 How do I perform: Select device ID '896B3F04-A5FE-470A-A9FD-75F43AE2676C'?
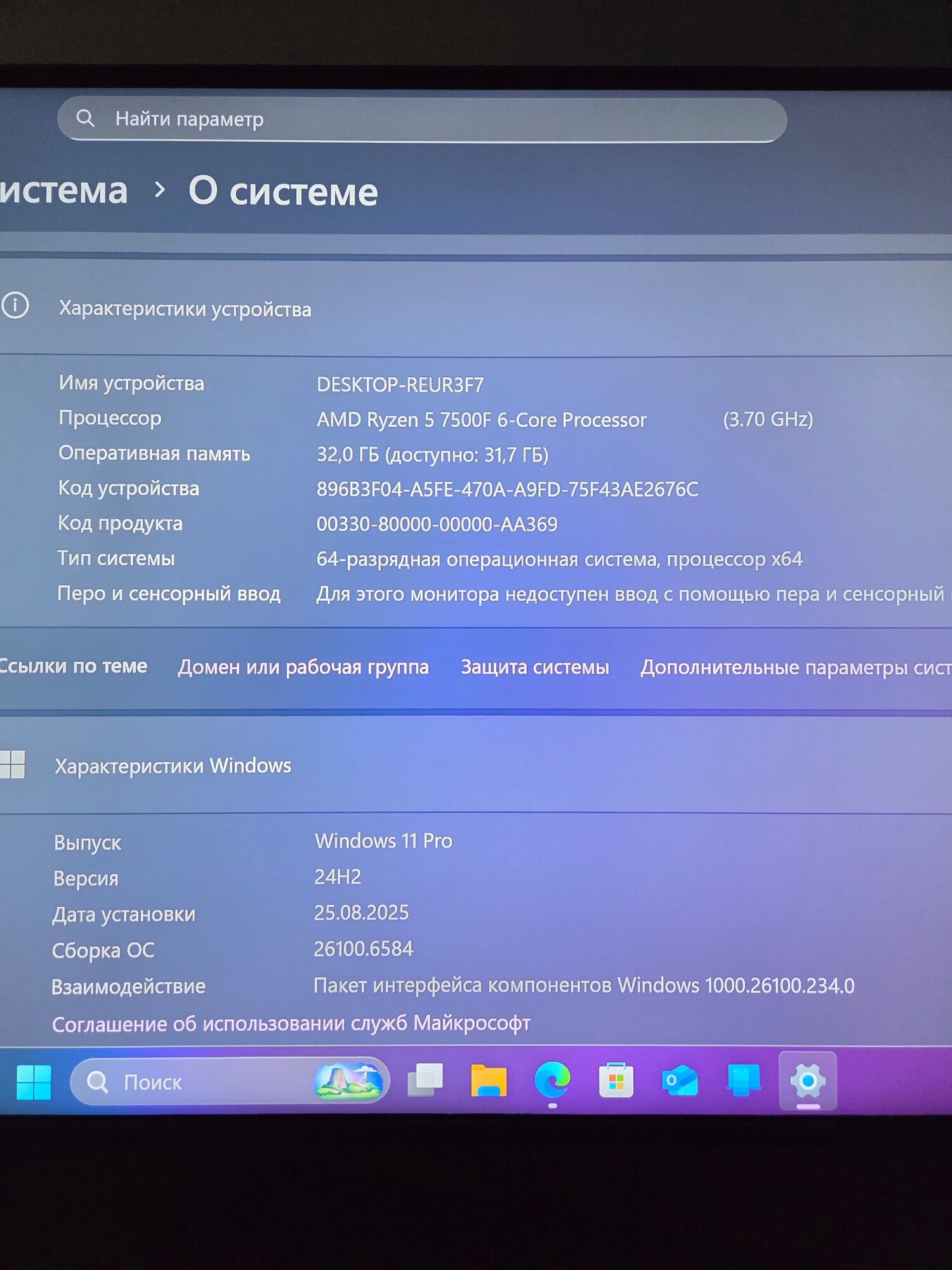tap(507, 489)
